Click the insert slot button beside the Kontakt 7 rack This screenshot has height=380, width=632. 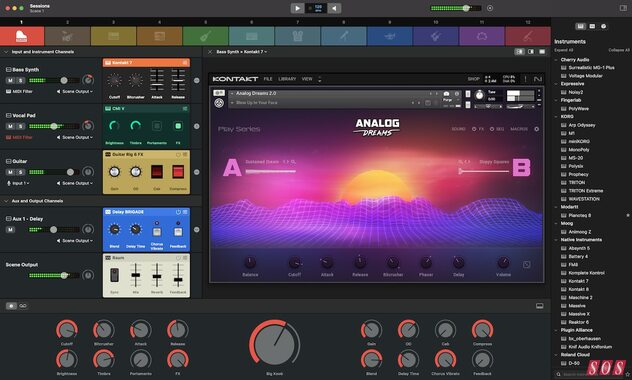click(x=197, y=80)
